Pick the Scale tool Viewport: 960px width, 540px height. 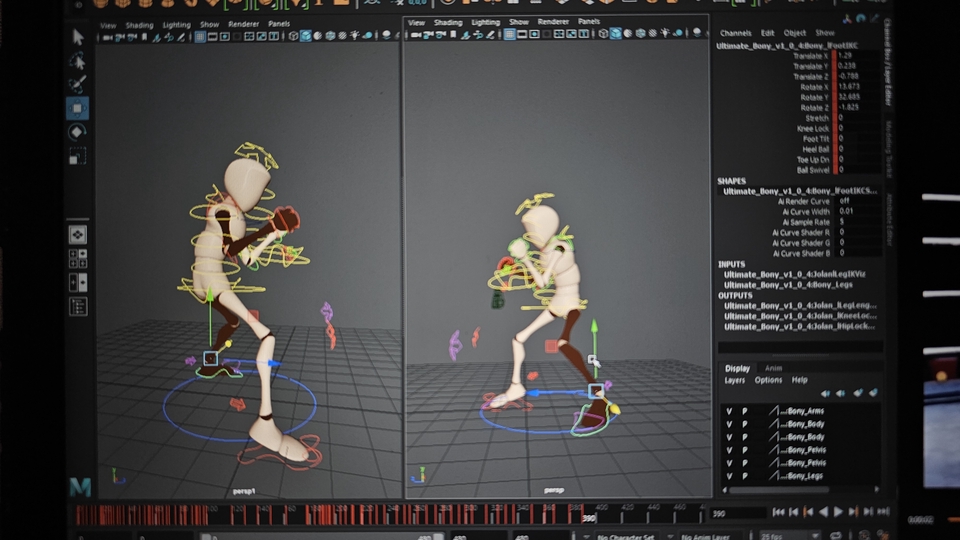coord(78,156)
